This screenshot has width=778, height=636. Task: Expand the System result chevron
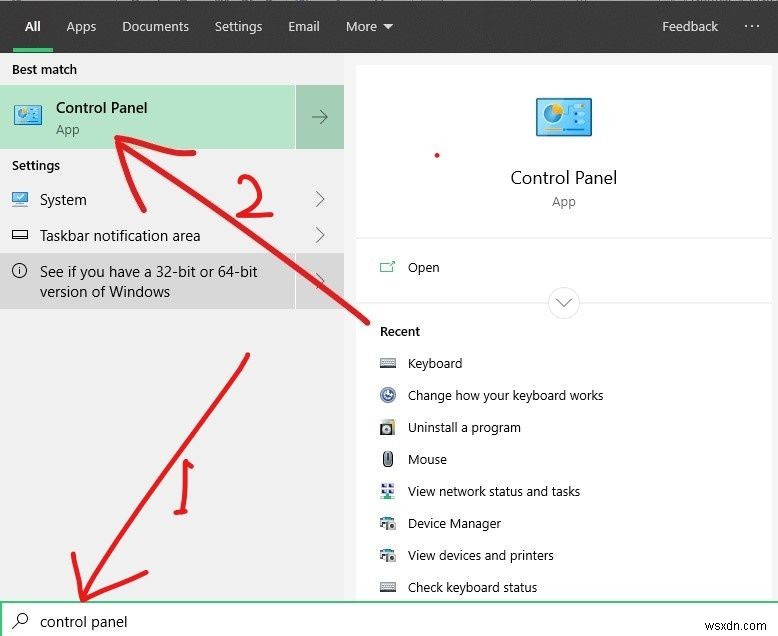click(320, 199)
